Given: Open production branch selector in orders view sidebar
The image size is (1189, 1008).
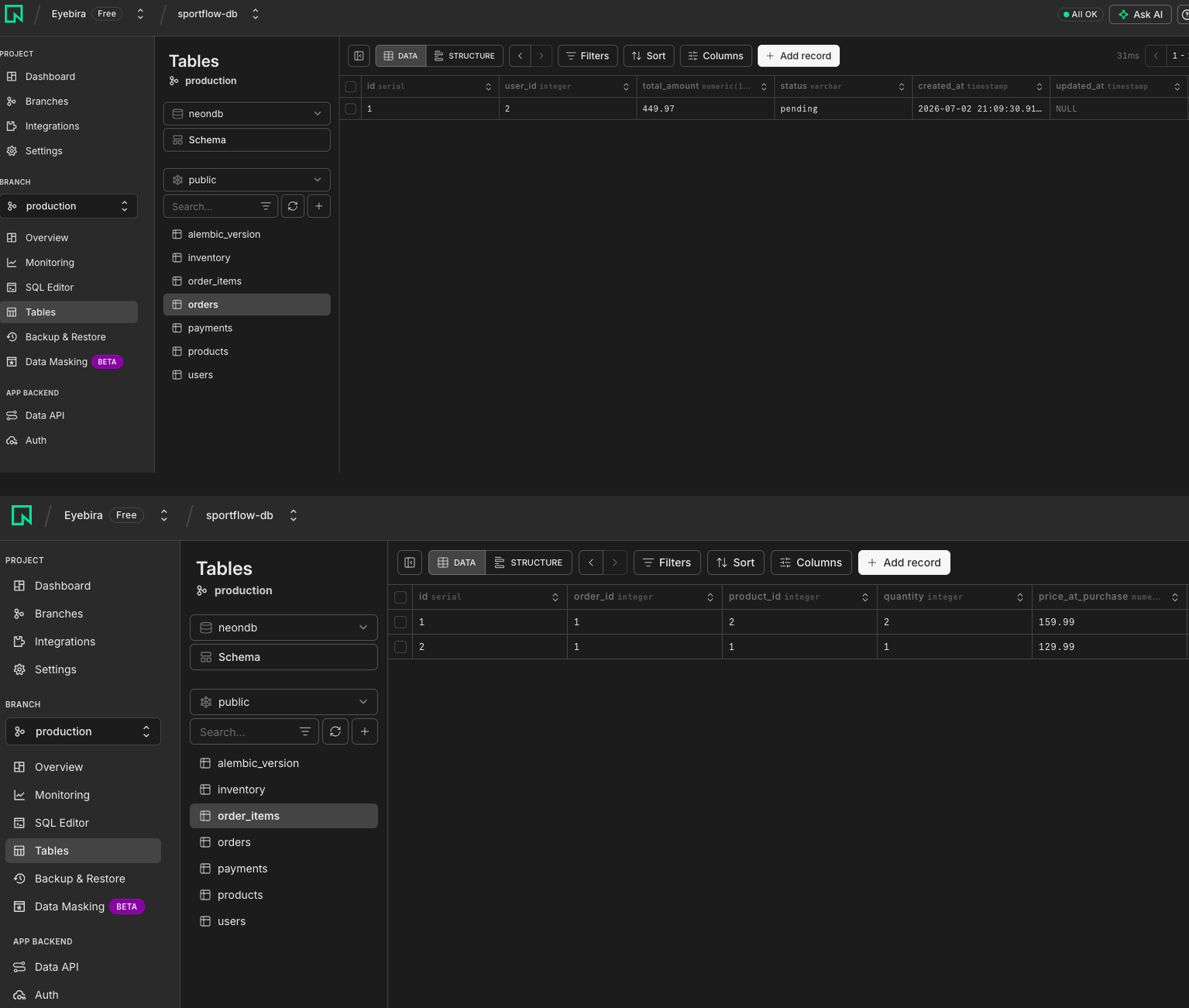Looking at the screenshot, I should pyautogui.click(x=70, y=206).
